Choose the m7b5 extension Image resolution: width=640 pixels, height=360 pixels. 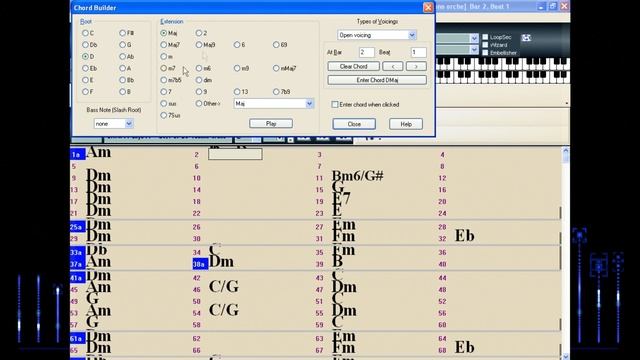164,80
